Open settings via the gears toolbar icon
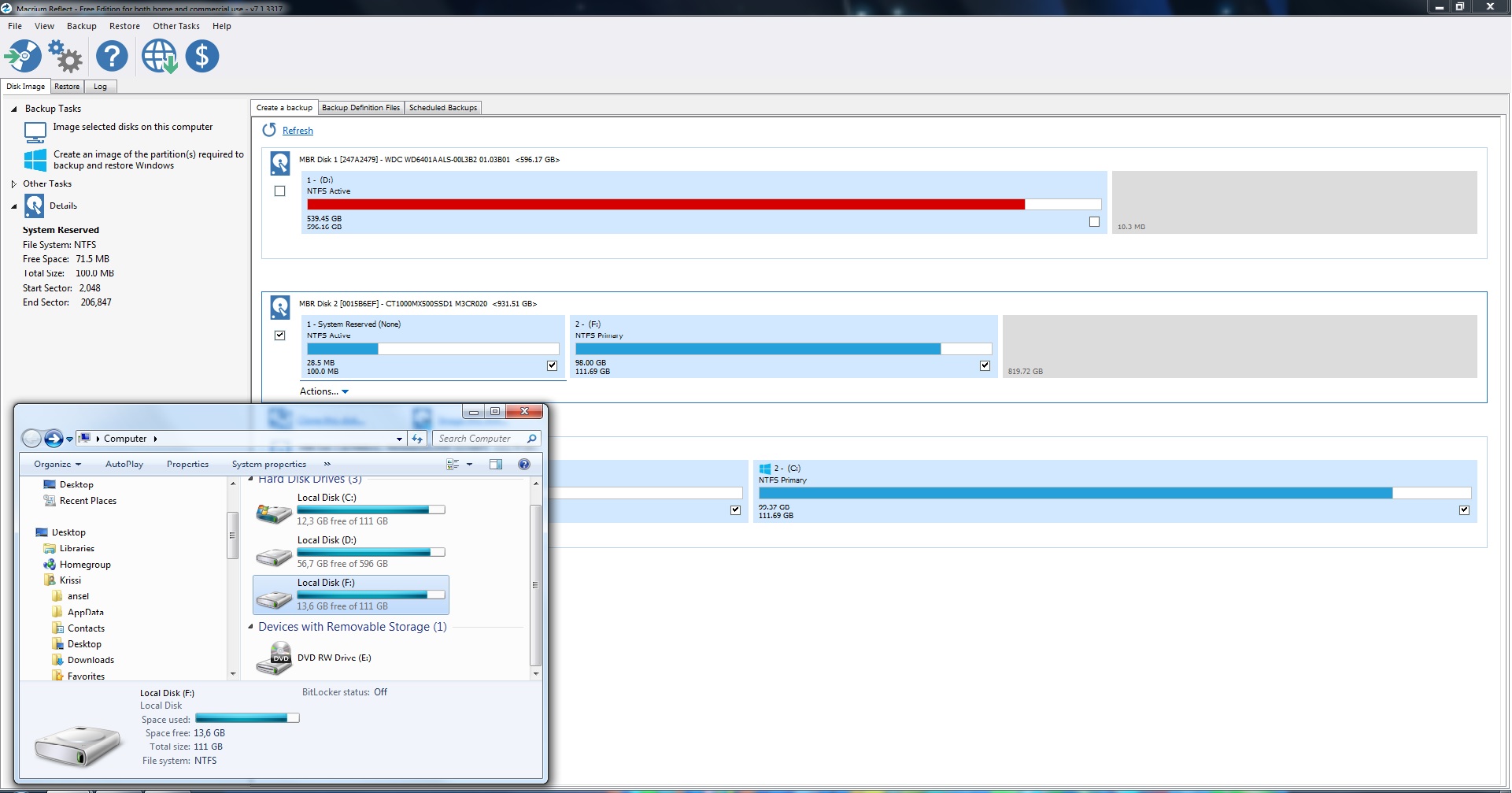This screenshot has height=793, width=1512. point(65,57)
